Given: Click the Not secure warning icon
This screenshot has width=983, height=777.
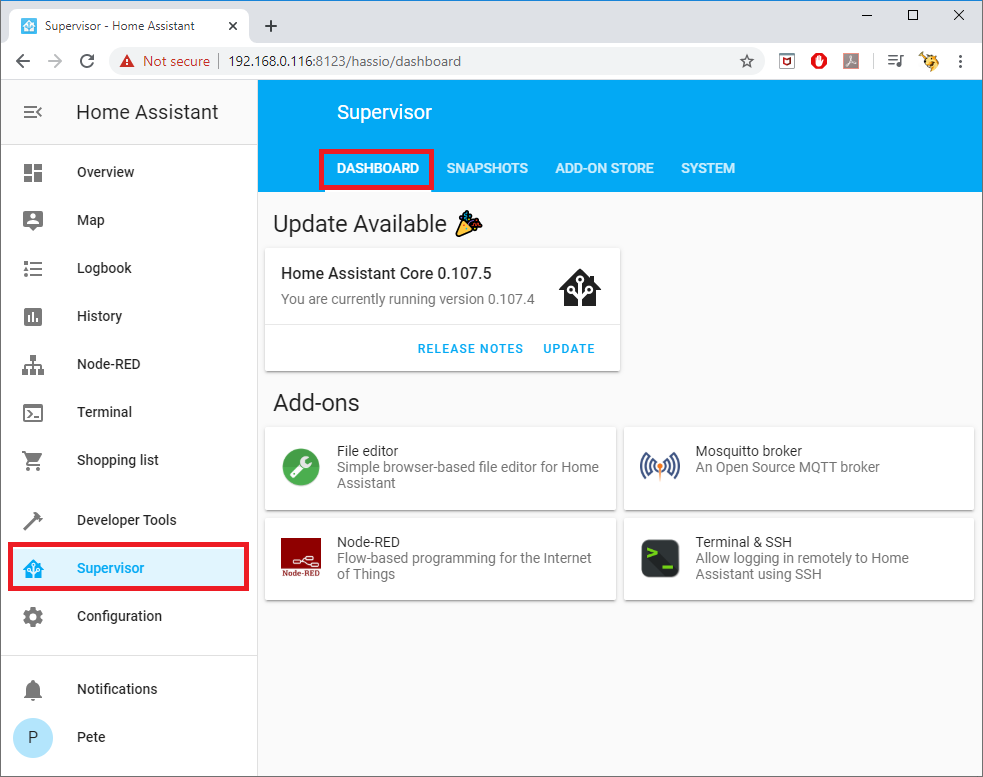Looking at the screenshot, I should pyautogui.click(x=127, y=61).
